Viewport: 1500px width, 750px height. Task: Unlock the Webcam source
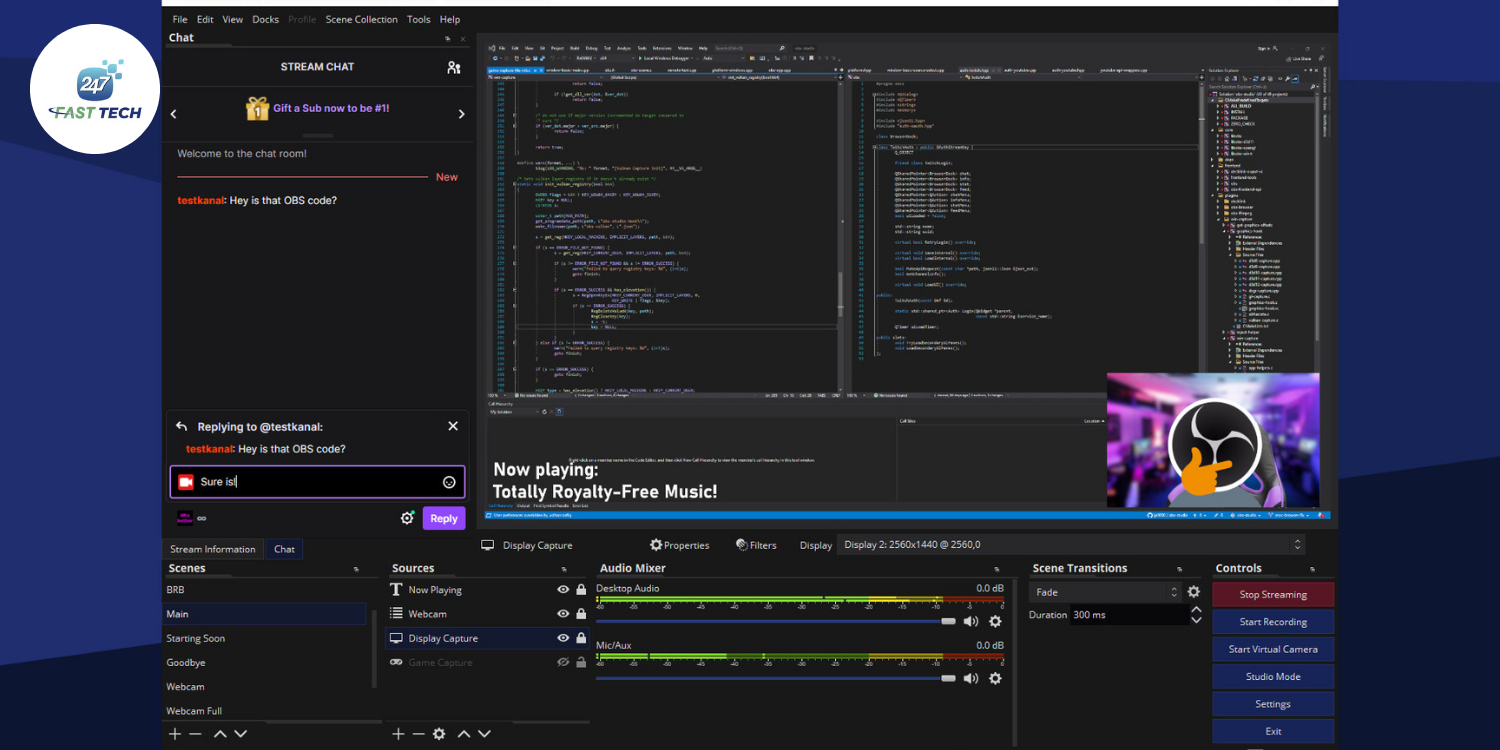(581, 614)
